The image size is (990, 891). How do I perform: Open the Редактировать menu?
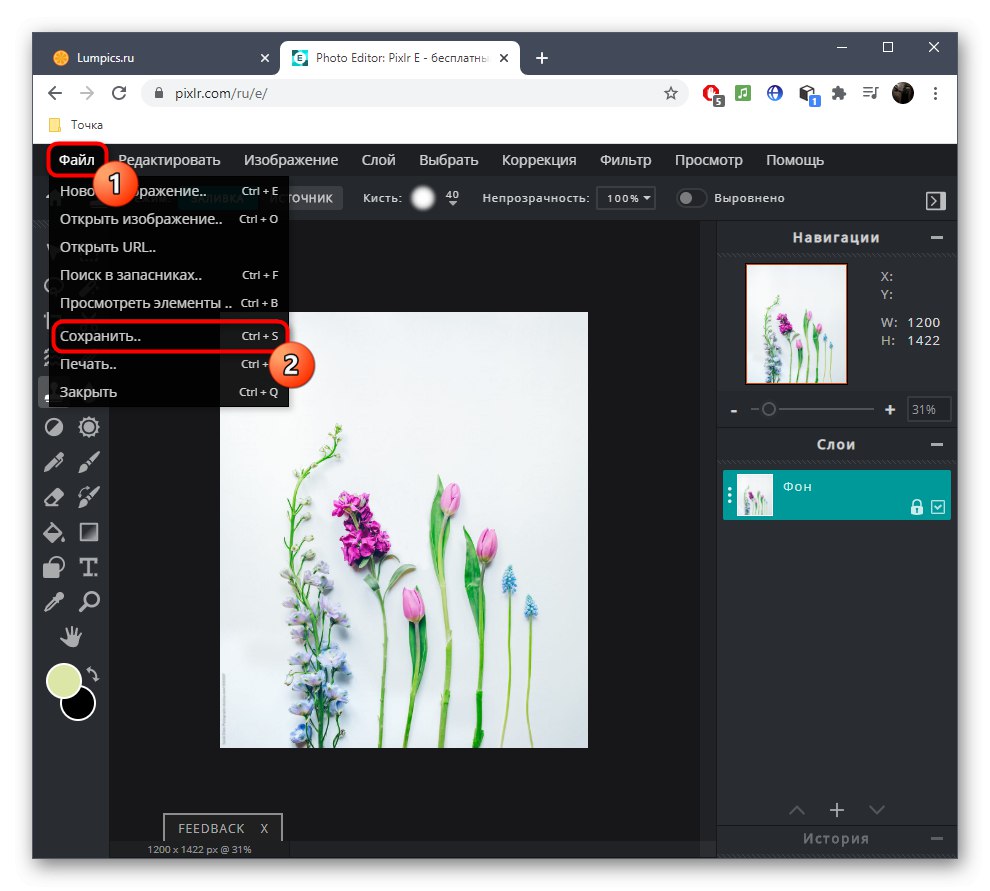coord(169,160)
